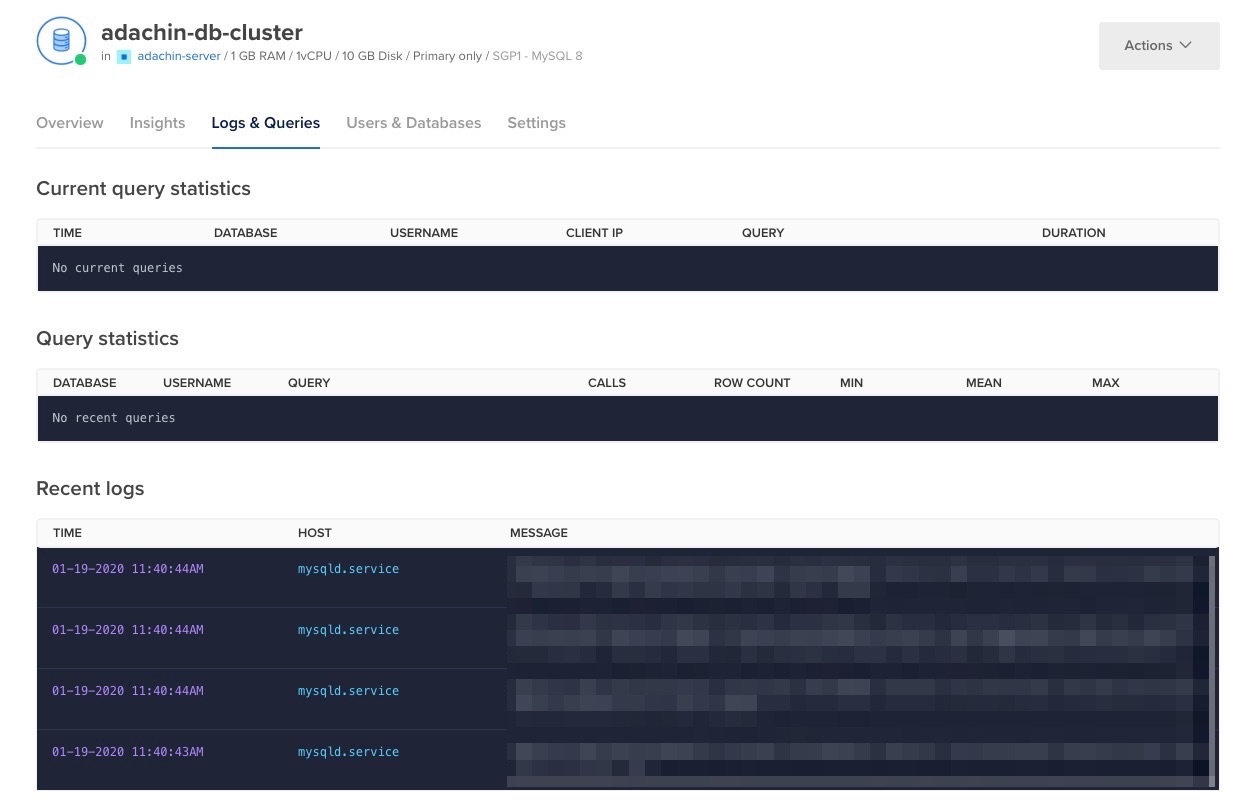Click the green online status indicator

click(80, 59)
